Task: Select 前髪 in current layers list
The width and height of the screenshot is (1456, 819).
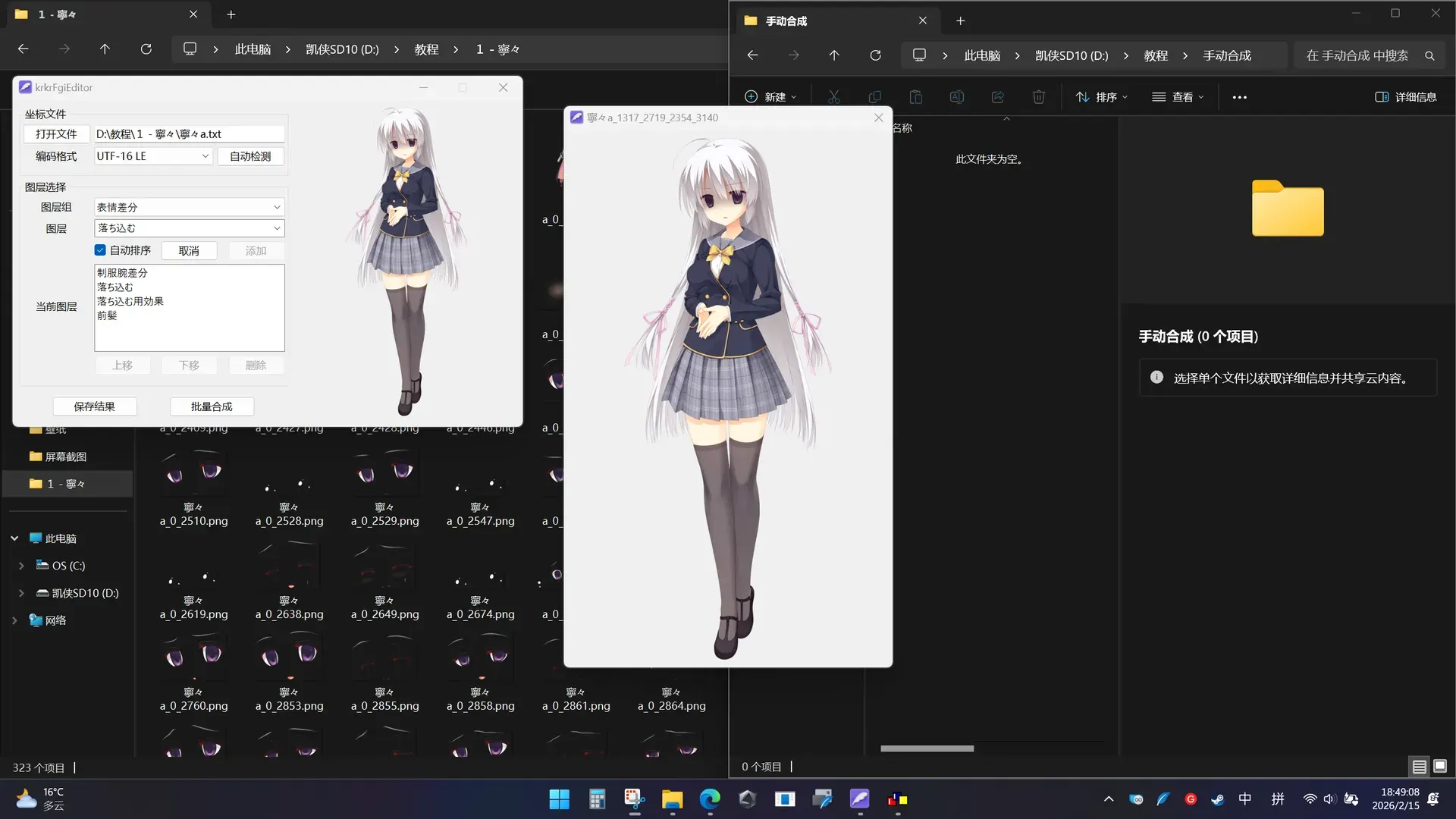Action: pyautogui.click(x=107, y=315)
